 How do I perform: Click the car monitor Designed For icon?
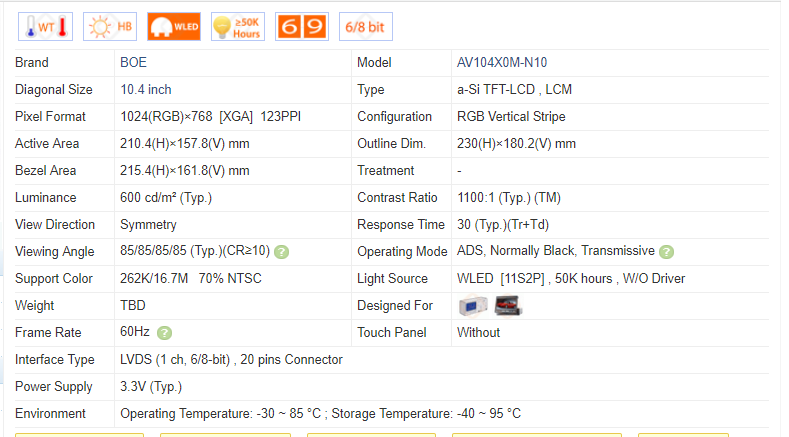[x=508, y=306]
